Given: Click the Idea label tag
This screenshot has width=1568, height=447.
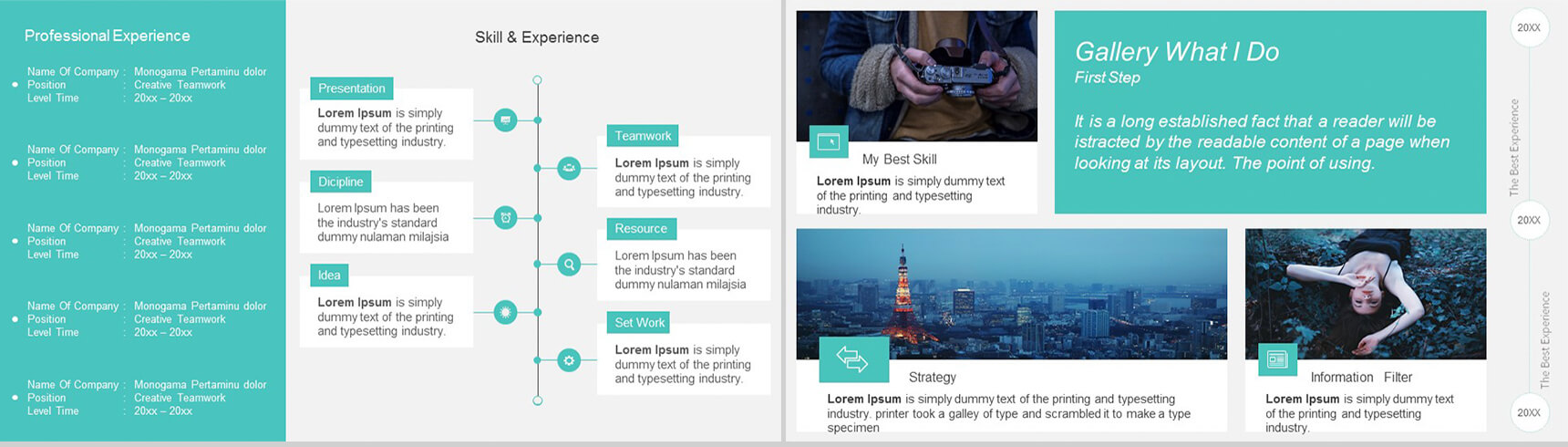Looking at the screenshot, I should coord(329,275).
